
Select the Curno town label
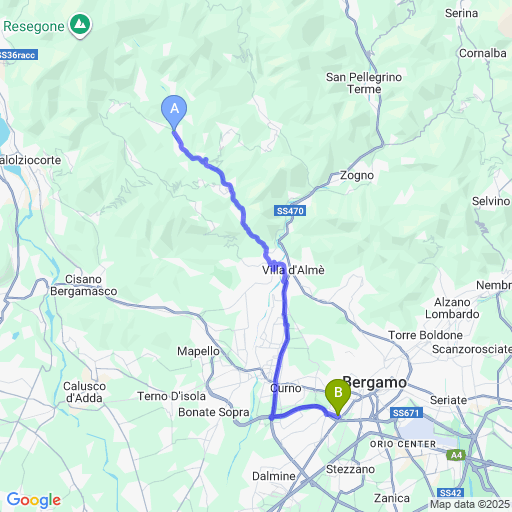click(x=286, y=388)
